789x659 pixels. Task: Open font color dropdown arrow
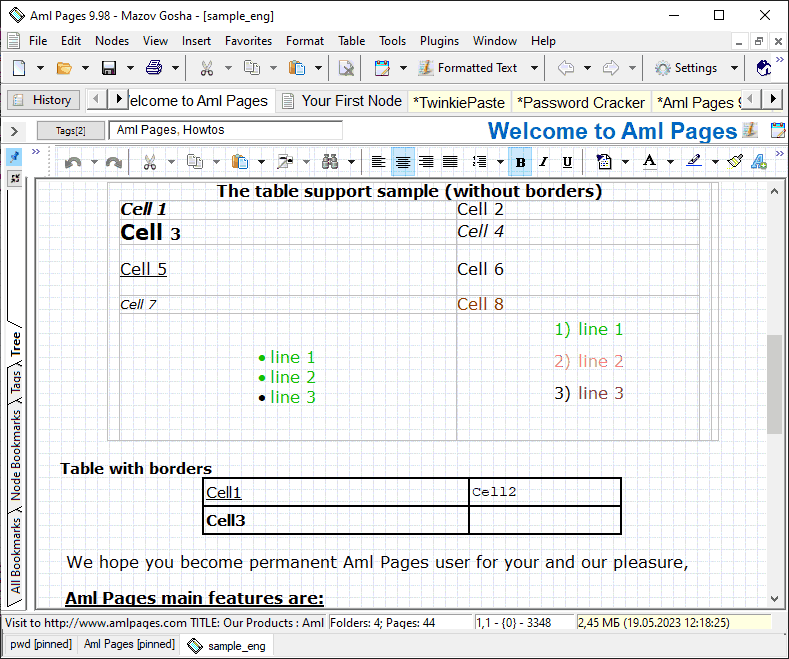(670, 162)
